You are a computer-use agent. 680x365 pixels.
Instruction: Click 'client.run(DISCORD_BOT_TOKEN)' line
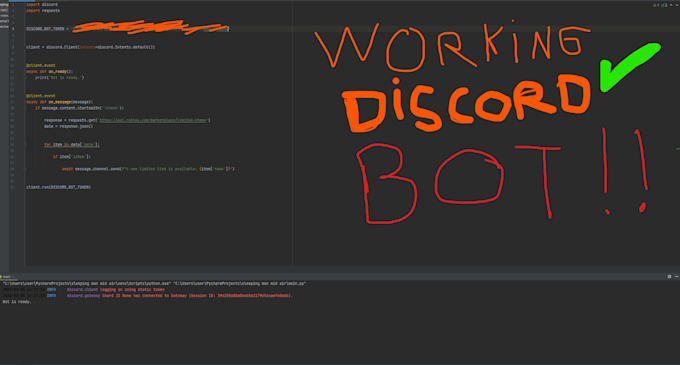tap(59, 187)
